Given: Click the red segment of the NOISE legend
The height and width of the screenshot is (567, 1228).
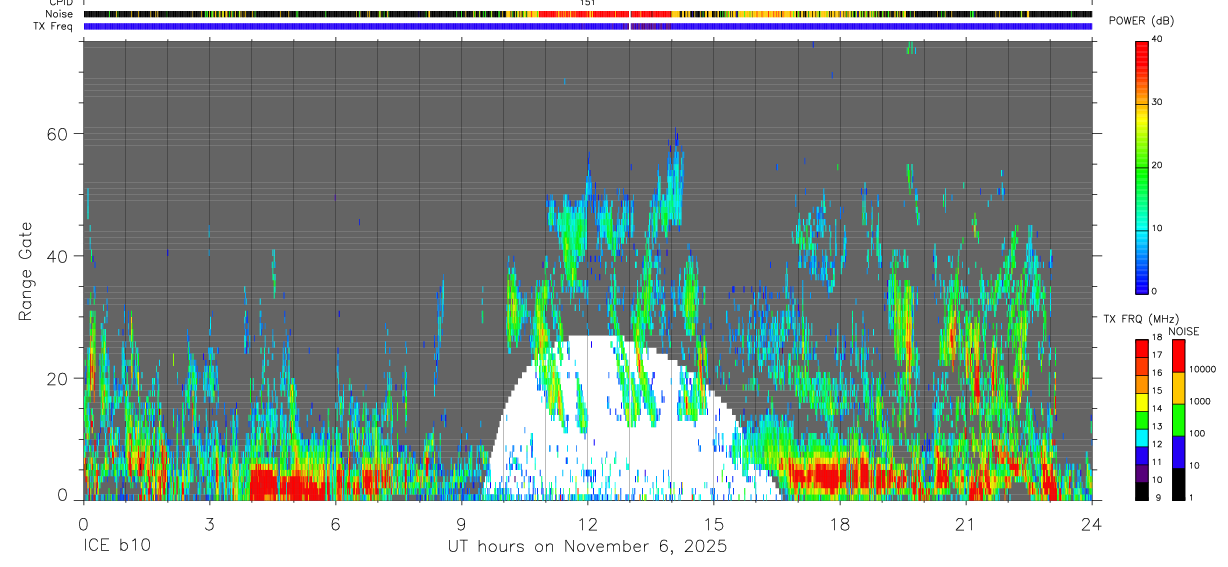Looking at the screenshot, I should point(1178,356).
